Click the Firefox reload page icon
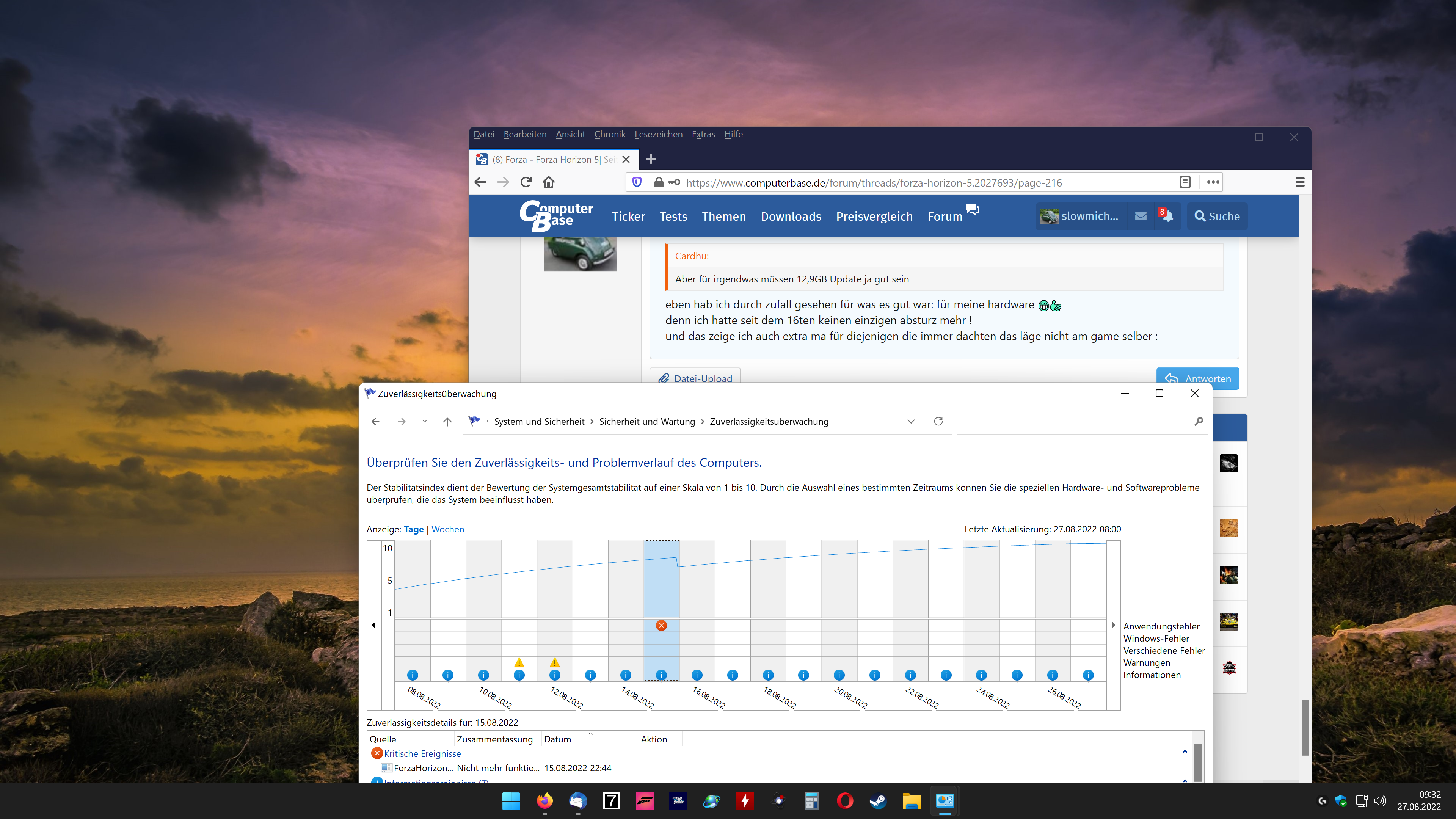The width and height of the screenshot is (1456, 819). [526, 182]
